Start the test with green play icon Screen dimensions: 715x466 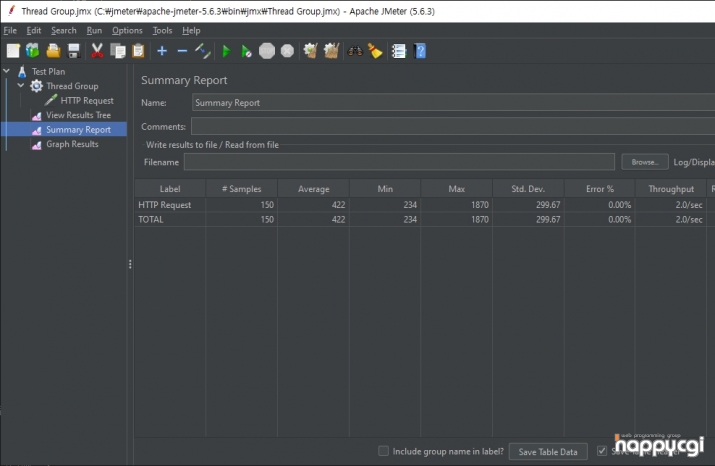click(226, 51)
